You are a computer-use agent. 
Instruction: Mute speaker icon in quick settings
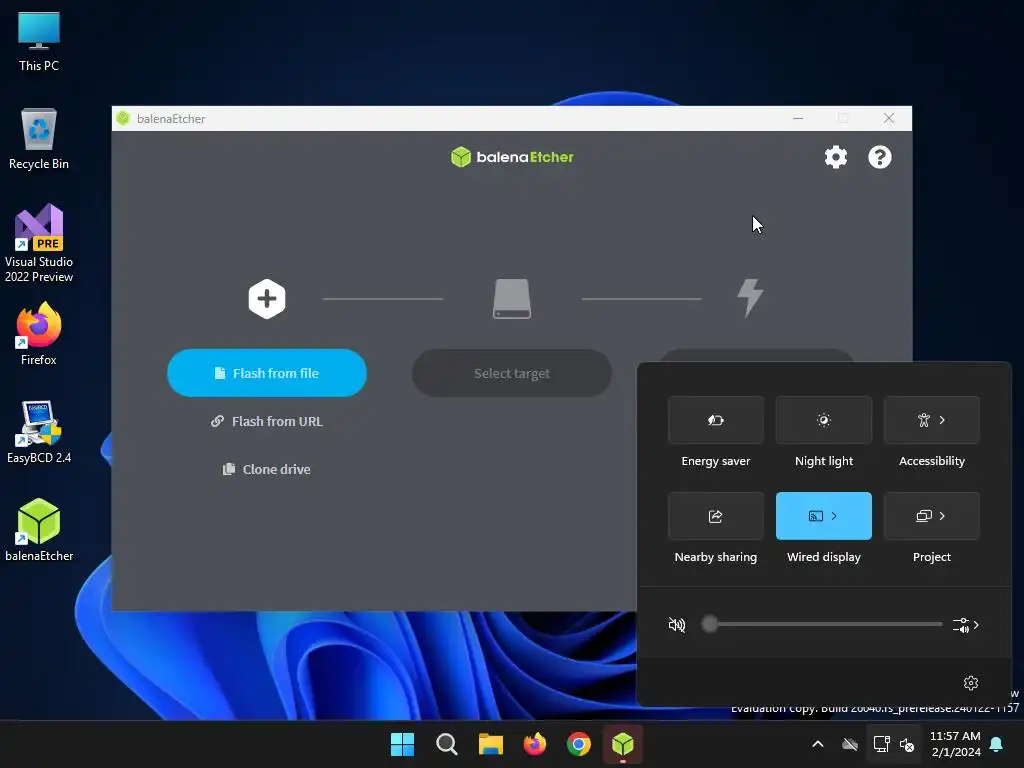coord(677,625)
